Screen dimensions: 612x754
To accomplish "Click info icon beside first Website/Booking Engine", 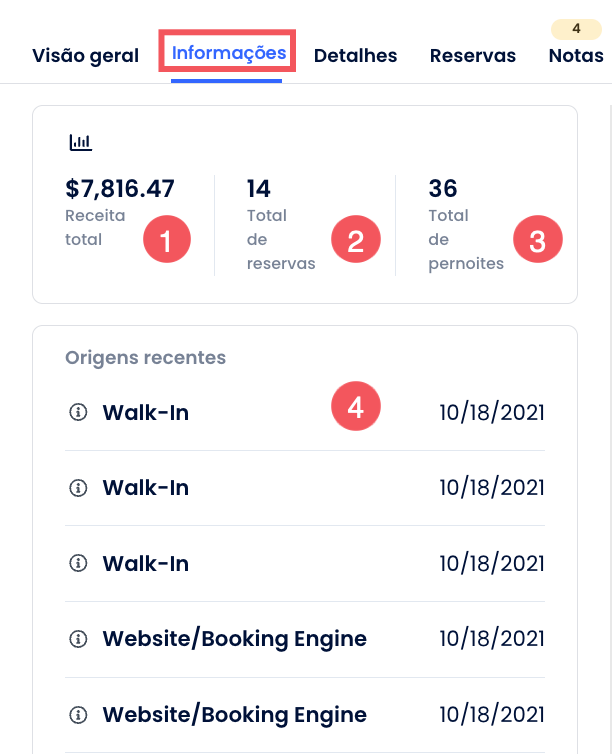I will point(77,639).
